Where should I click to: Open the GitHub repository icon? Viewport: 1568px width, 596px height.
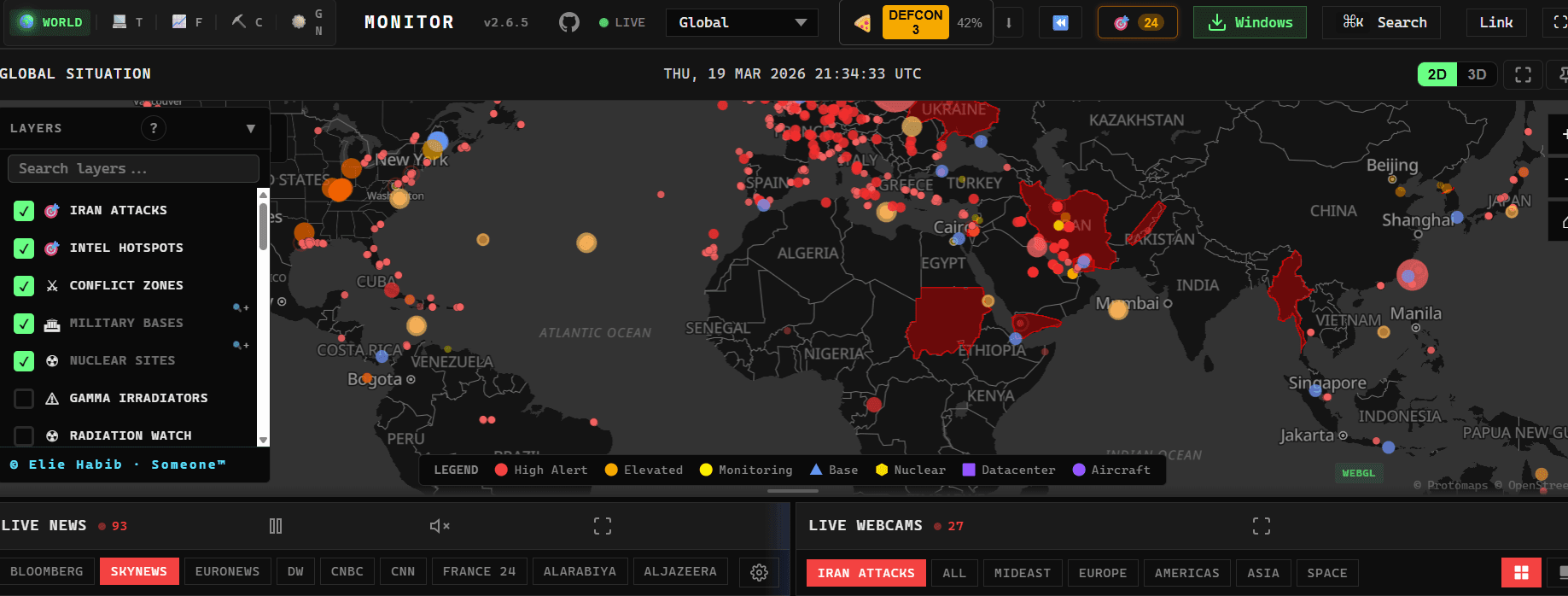pos(569,22)
